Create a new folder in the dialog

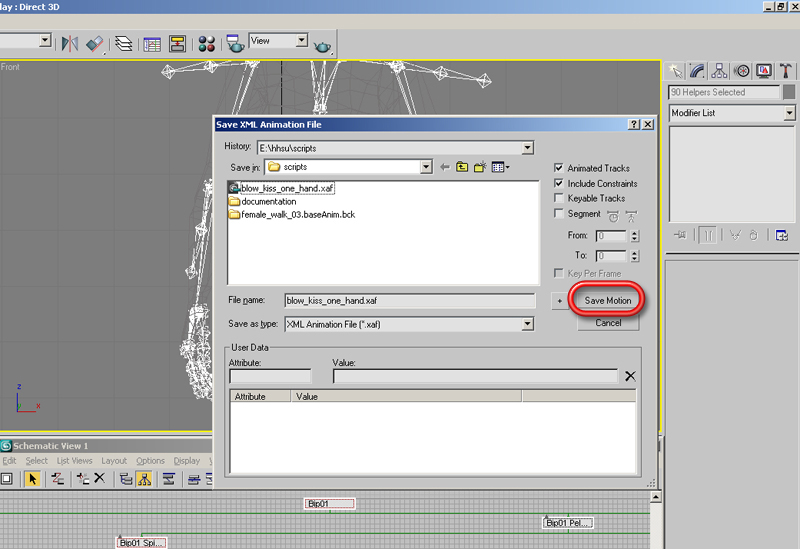[x=480, y=167]
